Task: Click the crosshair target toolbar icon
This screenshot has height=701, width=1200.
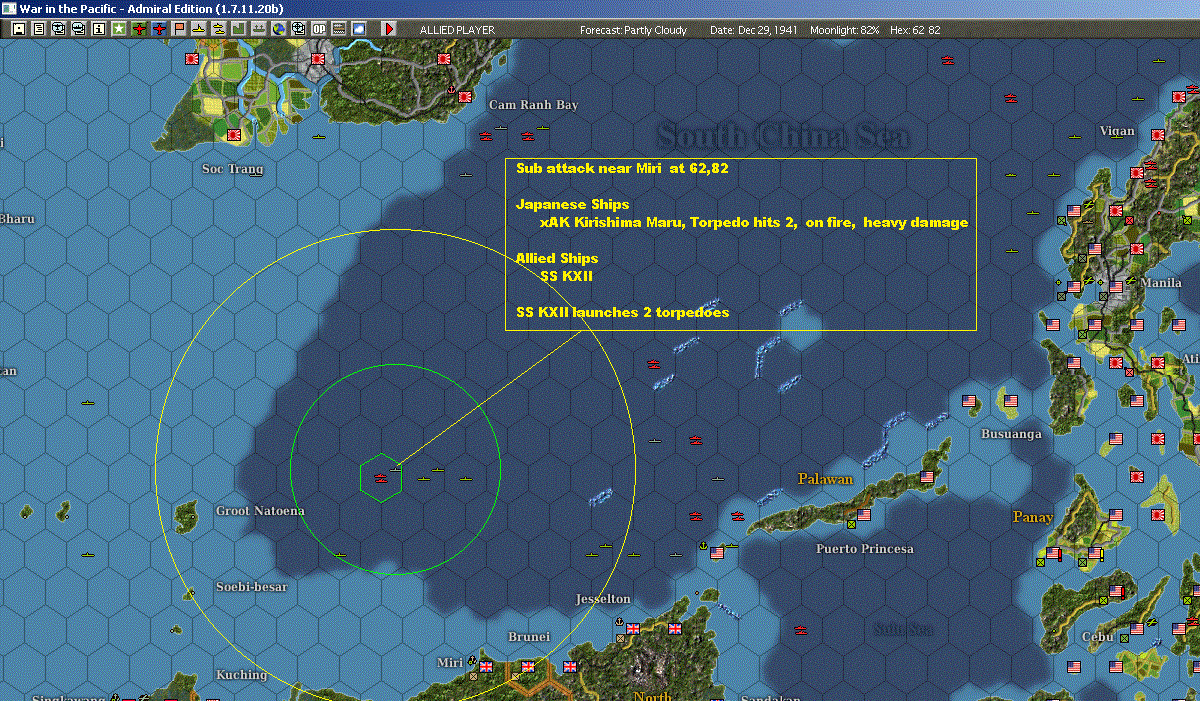Action: pos(299,29)
